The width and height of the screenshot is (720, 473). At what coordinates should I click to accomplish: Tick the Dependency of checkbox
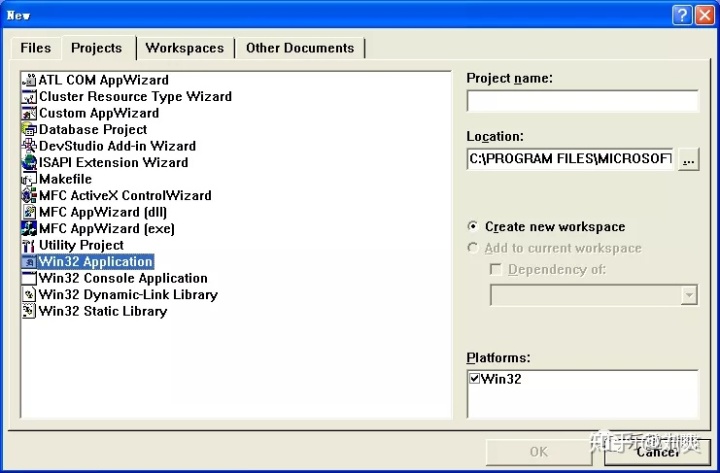[x=495, y=269]
